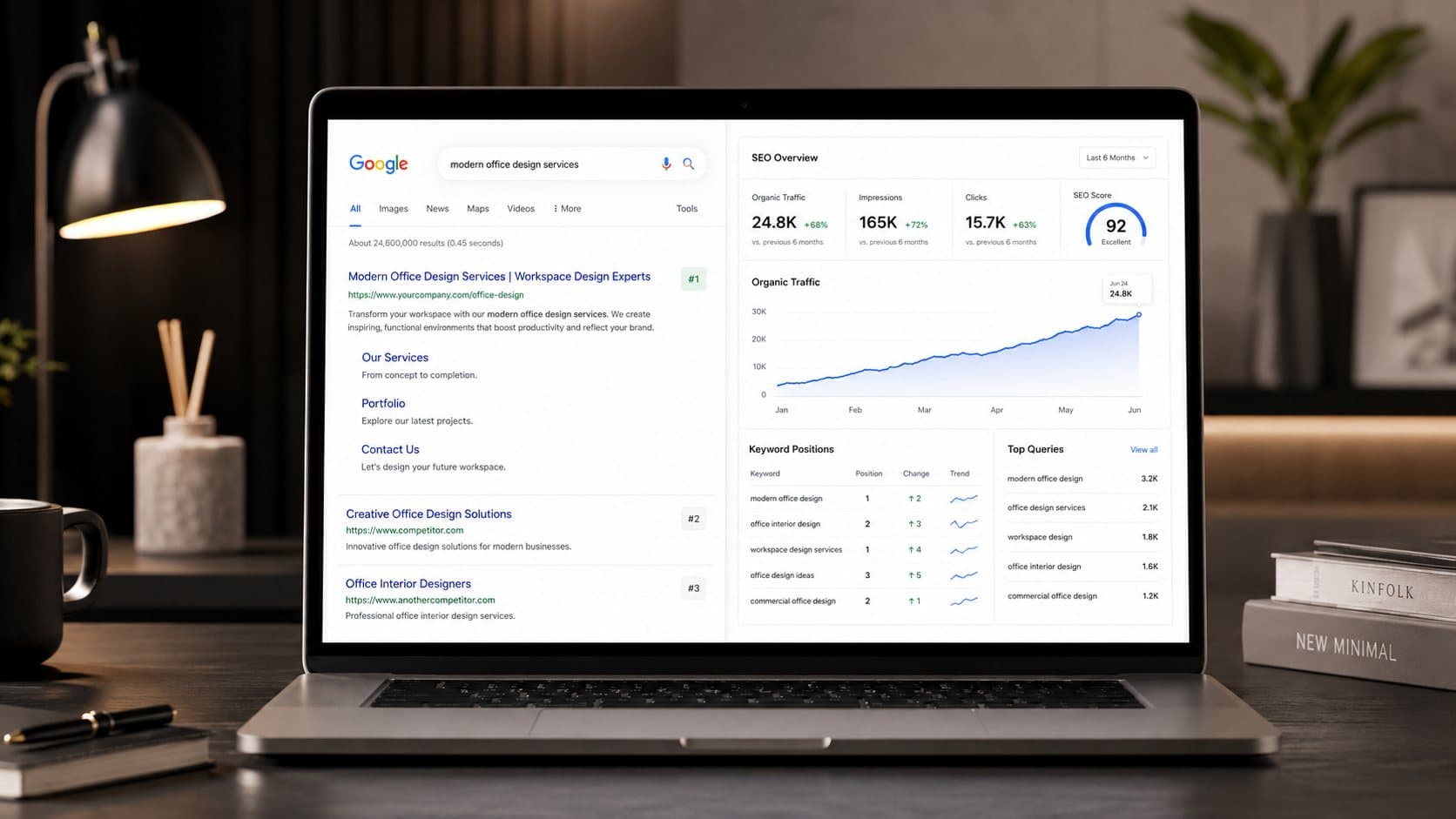Click the SEO Score 92 gauge

(1116, 225)
